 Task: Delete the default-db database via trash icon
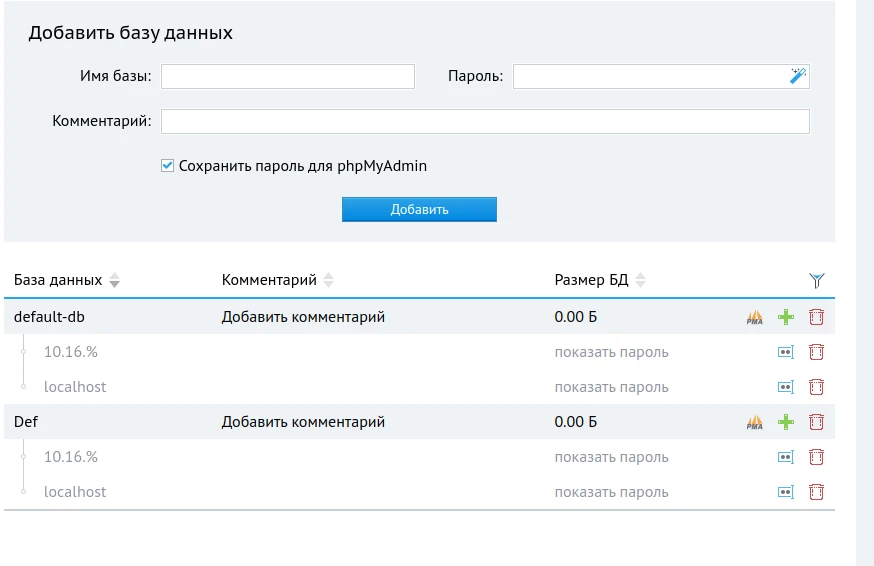[816, 318]
